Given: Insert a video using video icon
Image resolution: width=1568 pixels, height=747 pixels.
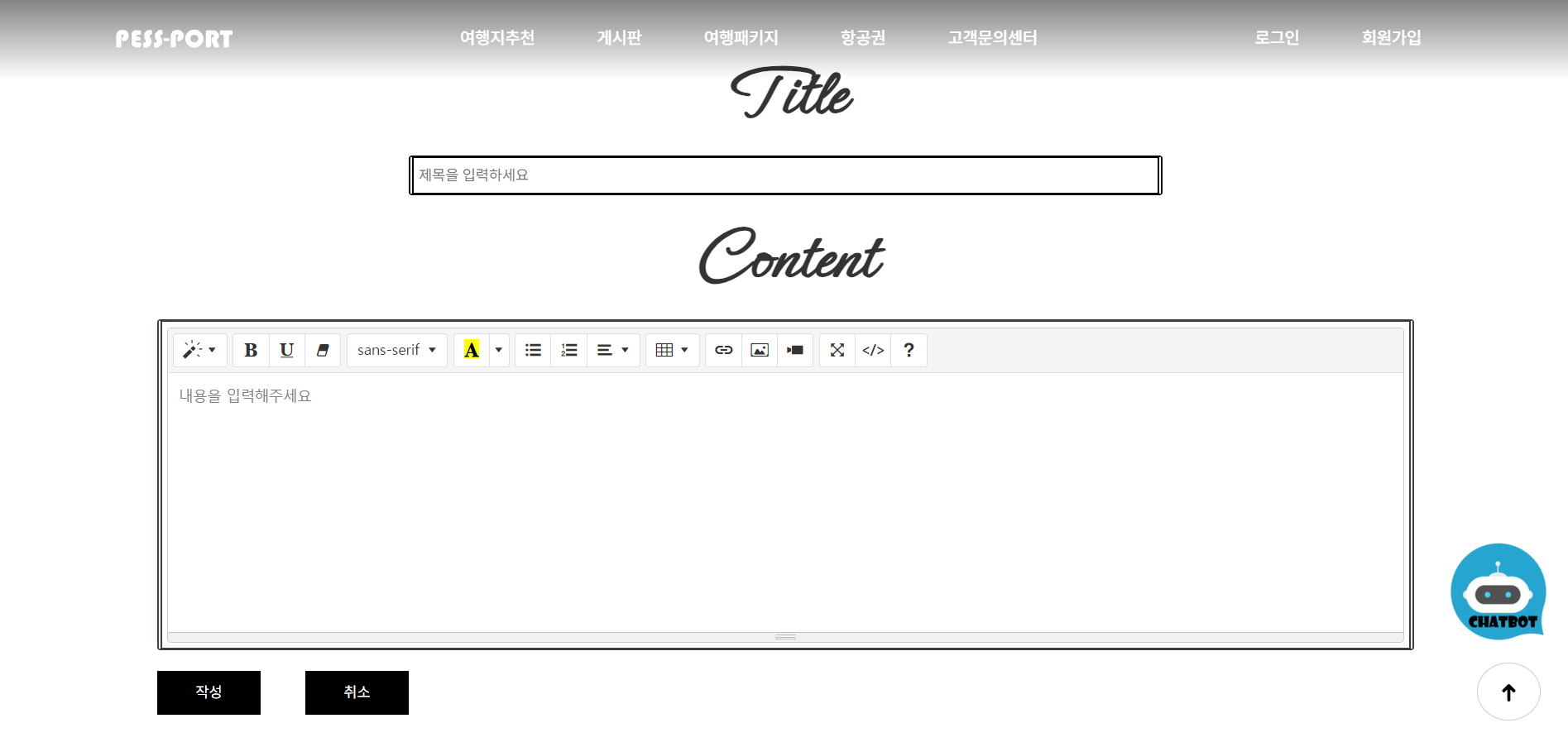Looking at the screenshot, I should [795, 350].
